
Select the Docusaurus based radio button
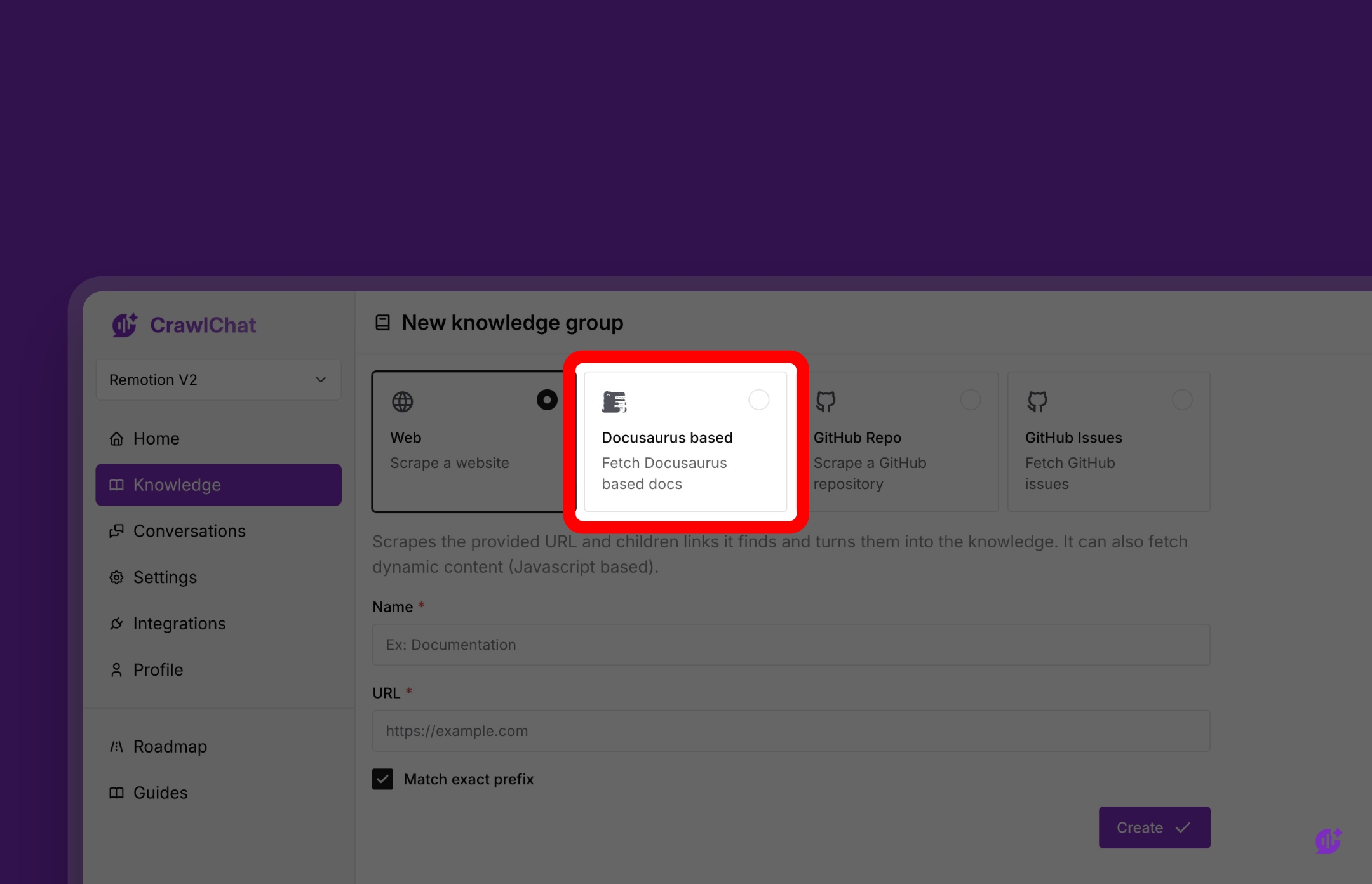click(758, 400)
